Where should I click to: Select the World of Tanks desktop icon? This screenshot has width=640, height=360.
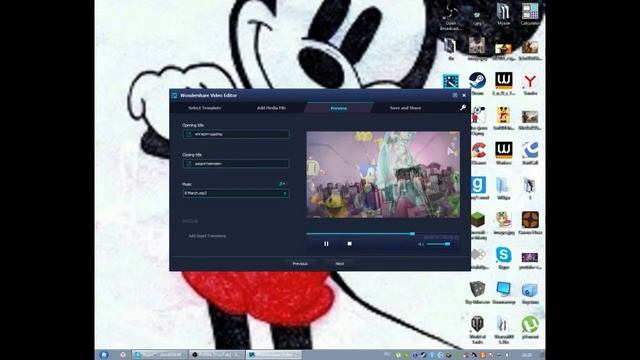(x=477, y=329)
